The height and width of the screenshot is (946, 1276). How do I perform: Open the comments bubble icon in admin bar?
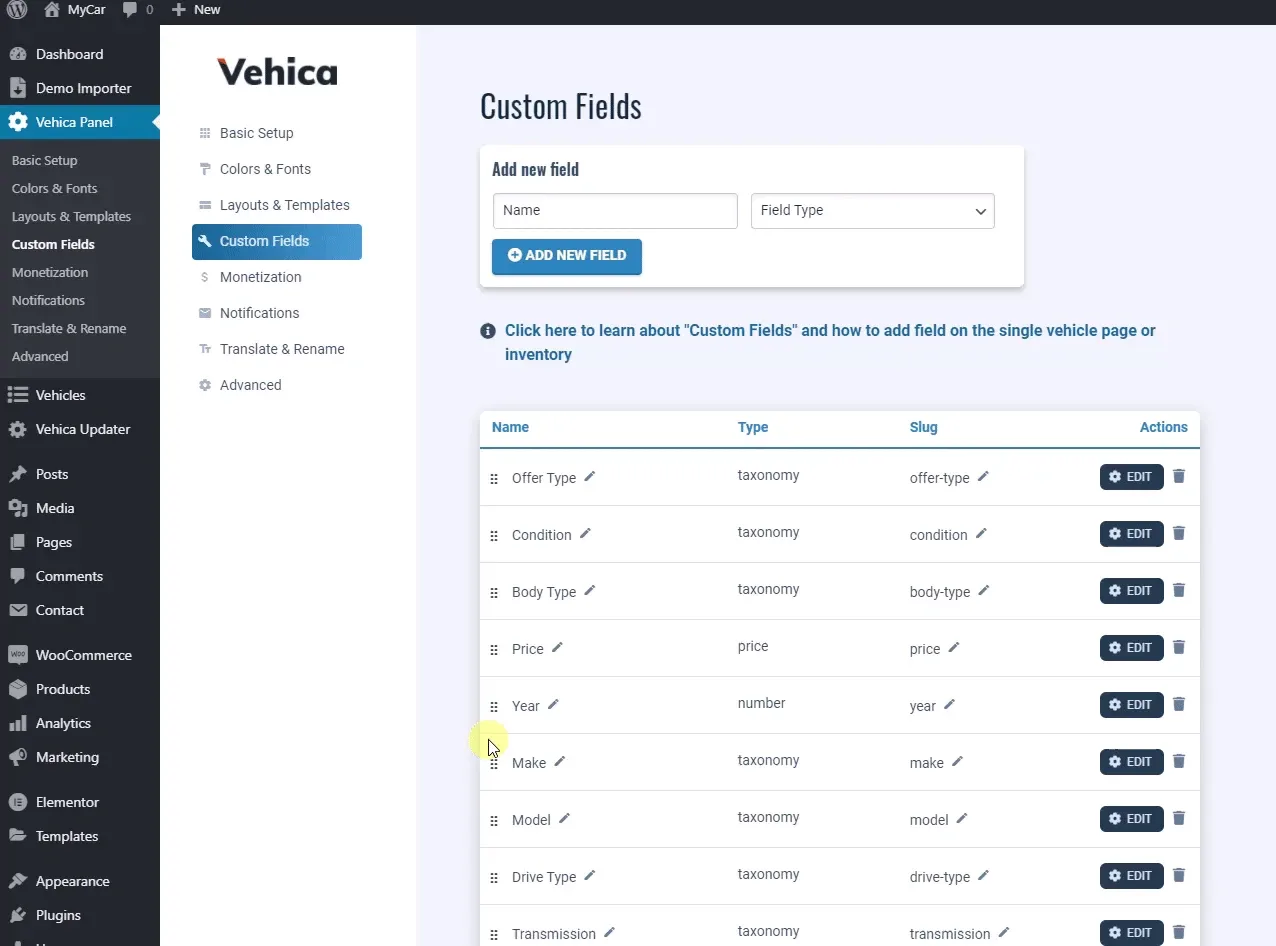[x=130, y=9]
